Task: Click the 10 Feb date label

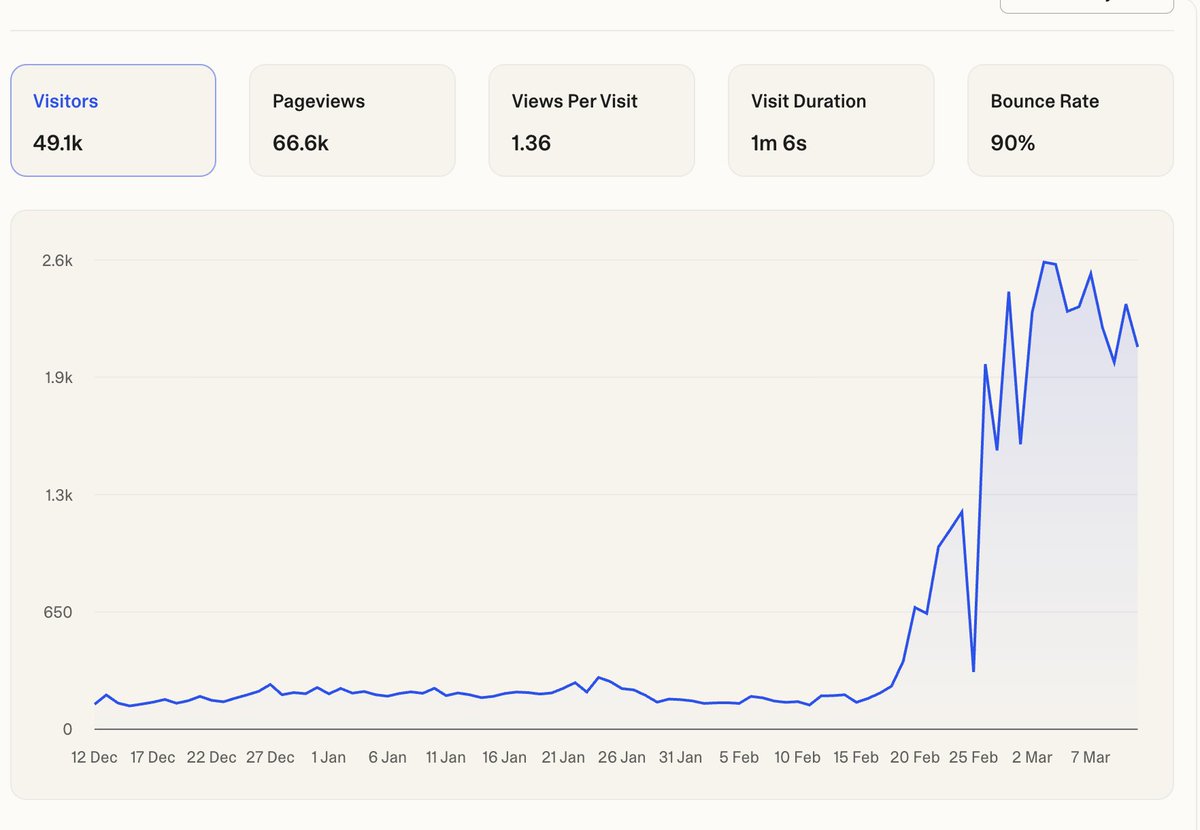Action: point(797,757)
